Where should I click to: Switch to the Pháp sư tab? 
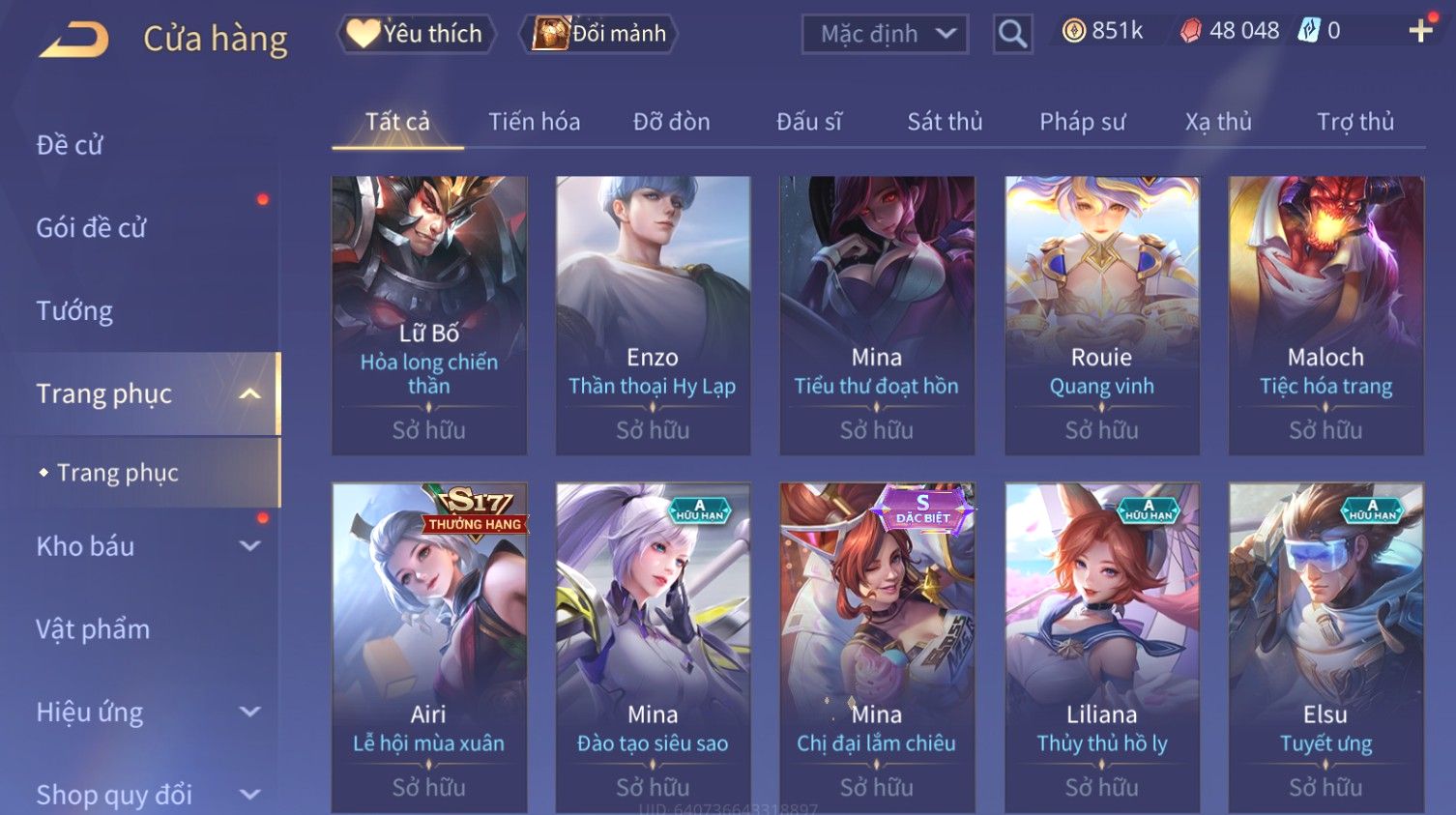pos(1082,122)
